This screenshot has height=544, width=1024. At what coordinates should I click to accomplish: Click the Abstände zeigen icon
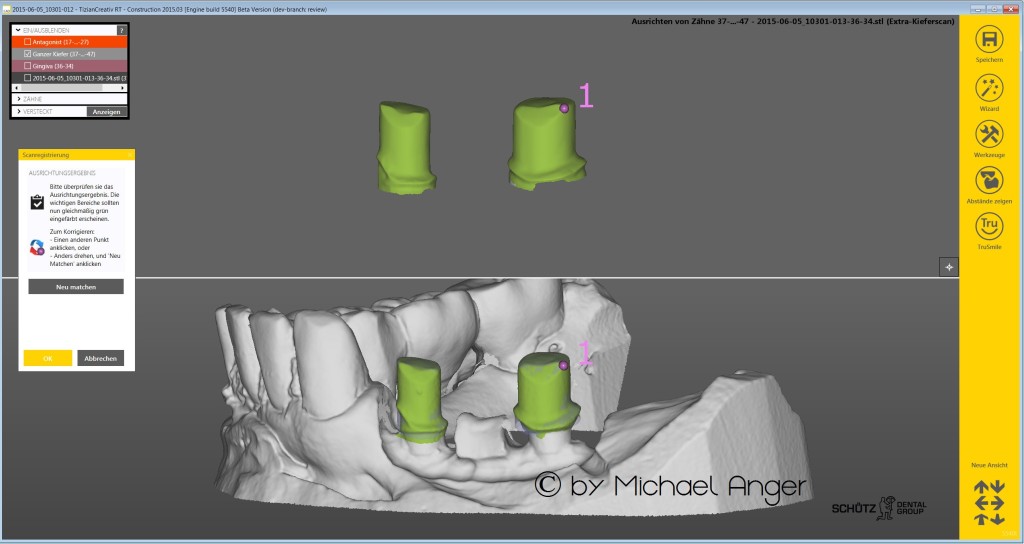pos(989,180)
